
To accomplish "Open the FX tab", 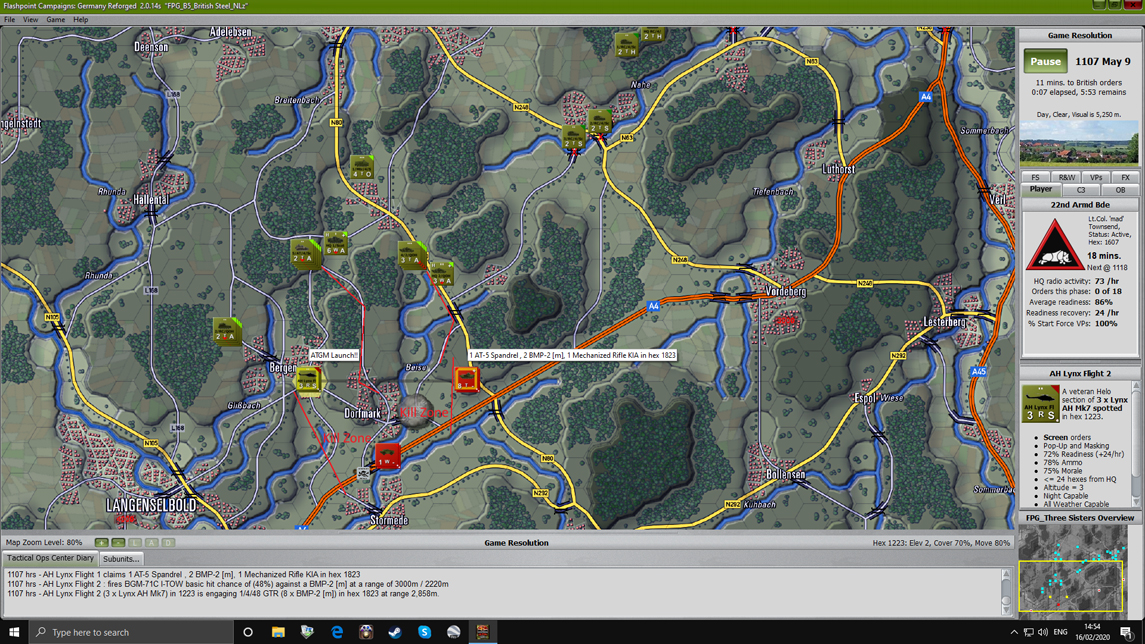I will pyautogui.click(x=1125, y=177).
